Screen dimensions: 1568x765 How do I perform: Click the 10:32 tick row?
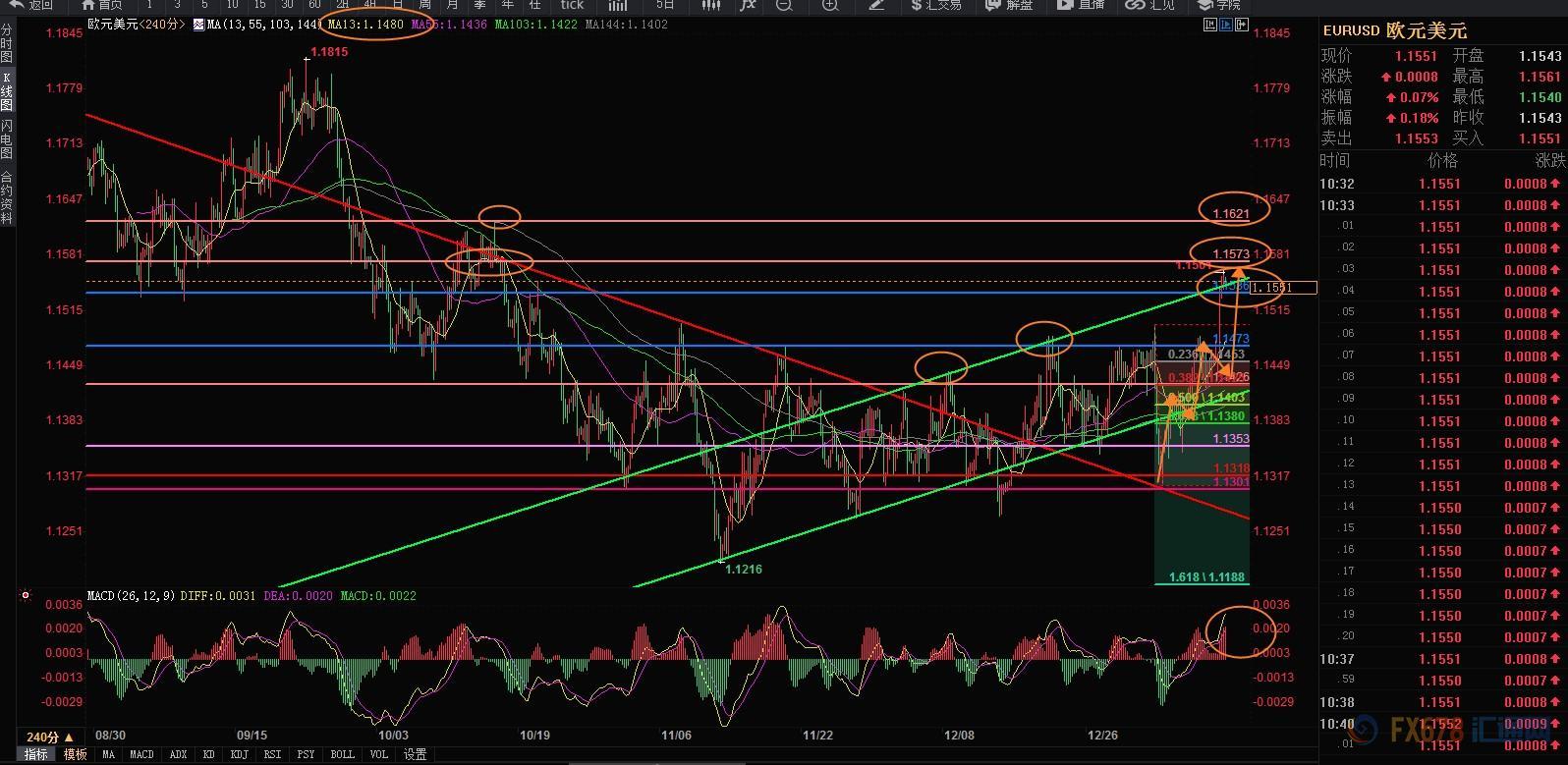(1443, 184)
